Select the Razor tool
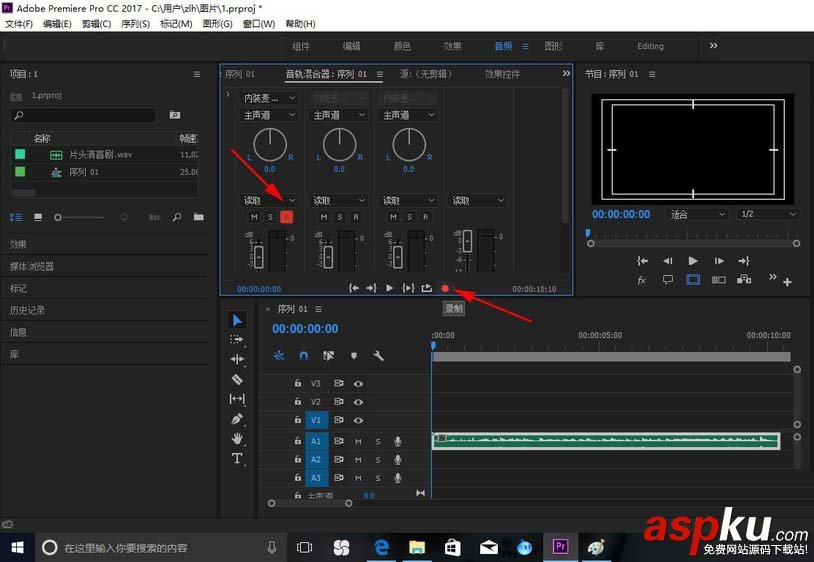This screenshot has width=814, height=562. 237,379
